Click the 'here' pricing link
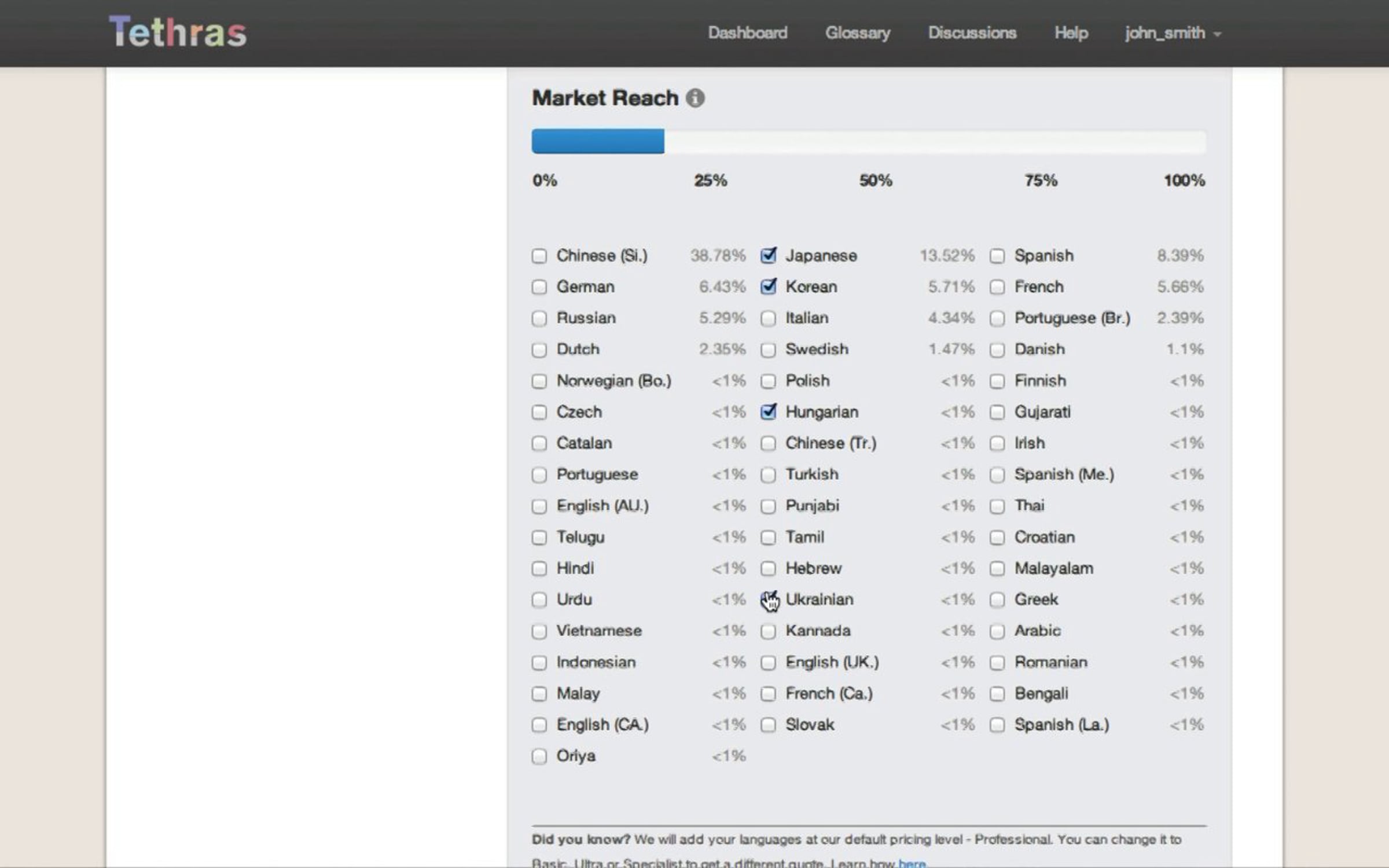 pyautogui.click(x=912, y=863)
